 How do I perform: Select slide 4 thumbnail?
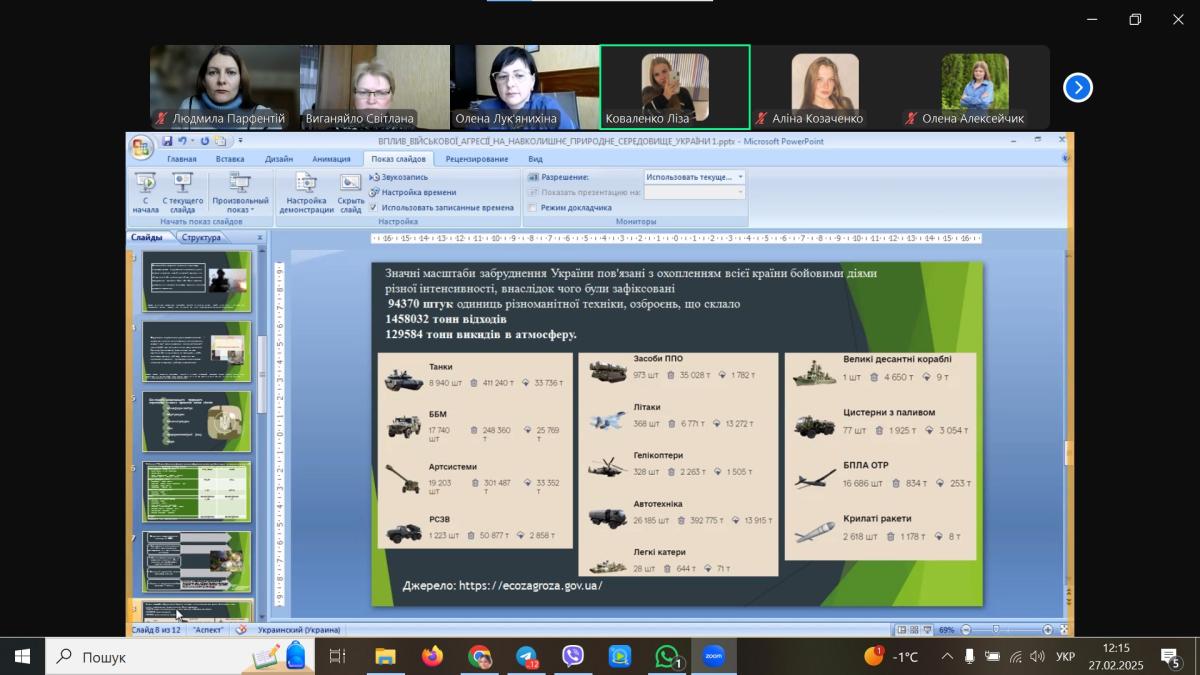[197, 351]
